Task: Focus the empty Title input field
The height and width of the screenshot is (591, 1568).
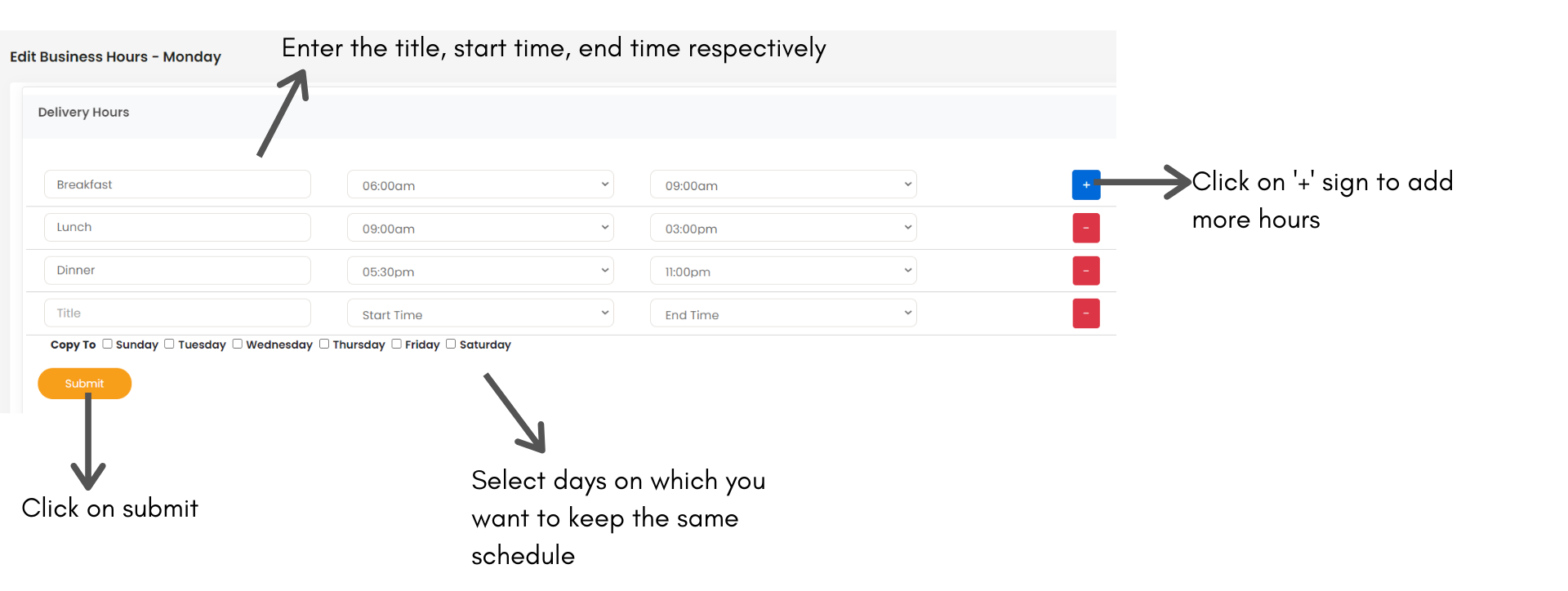Action: [177, 313]
